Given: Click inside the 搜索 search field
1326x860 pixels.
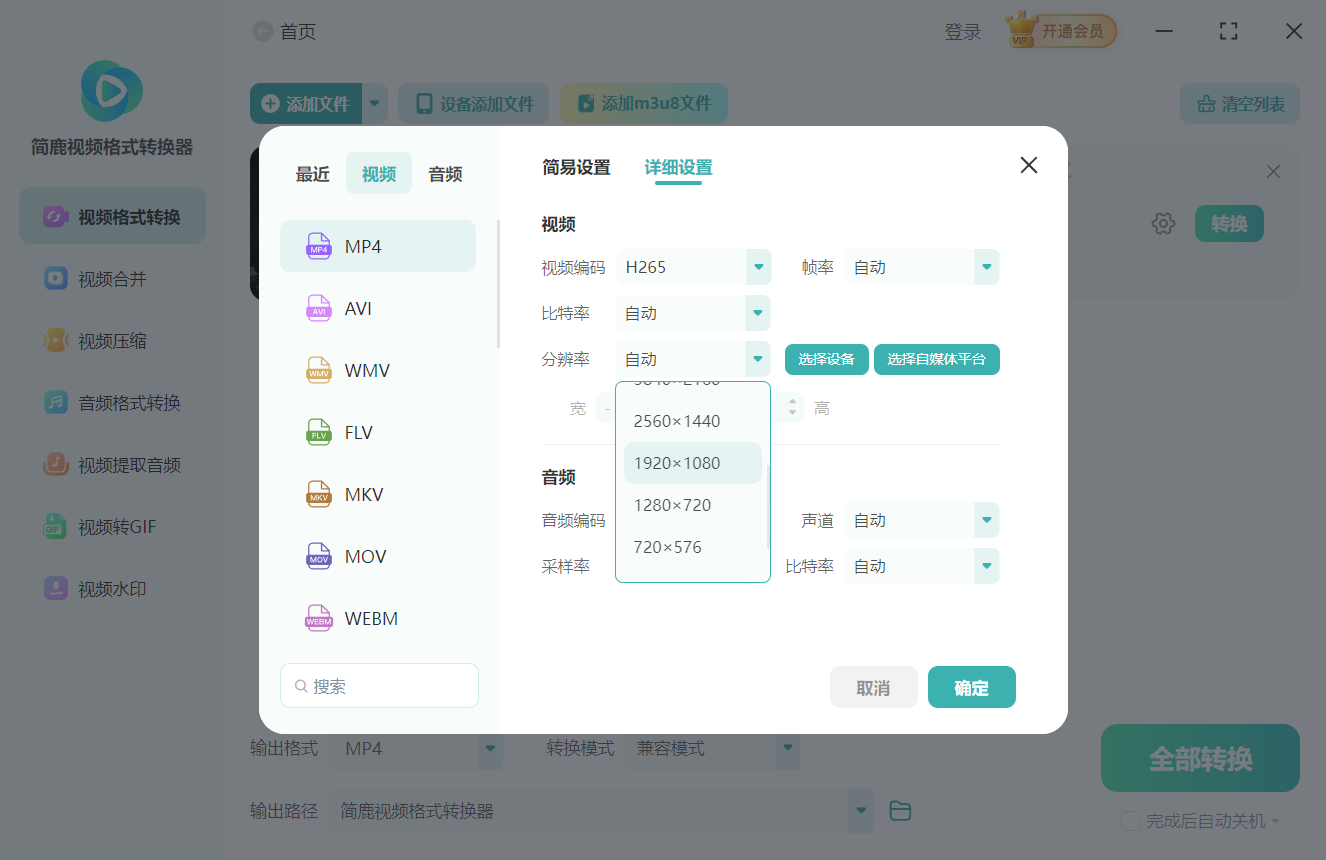Looking at the screenshot, I should coord(379,685).
